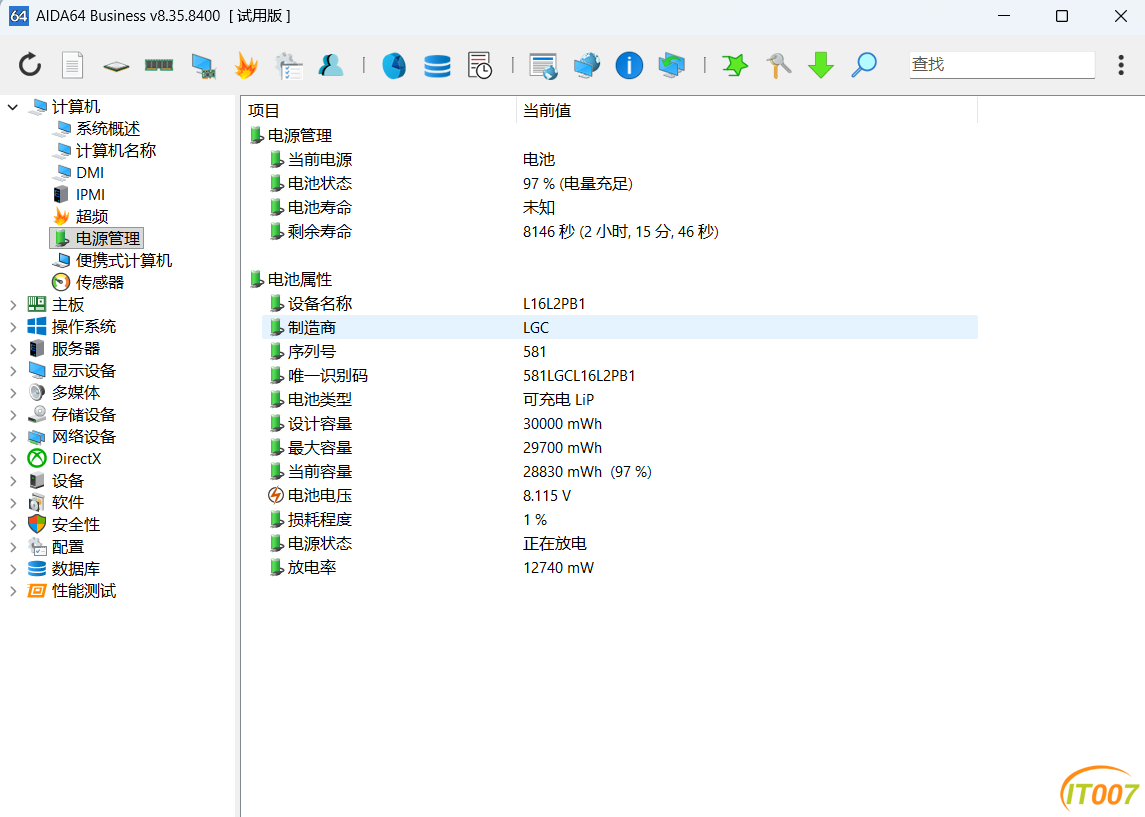Viewport: 1145px width, 817px height.
Task: Expand the 多媒体 tree node
Action: 12,393
